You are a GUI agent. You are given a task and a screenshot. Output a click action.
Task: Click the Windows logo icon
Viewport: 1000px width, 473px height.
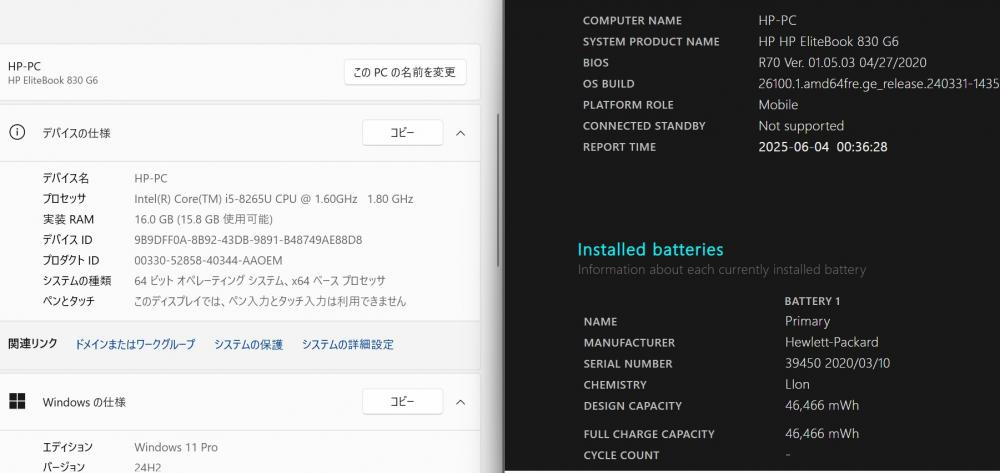[17, 402]
